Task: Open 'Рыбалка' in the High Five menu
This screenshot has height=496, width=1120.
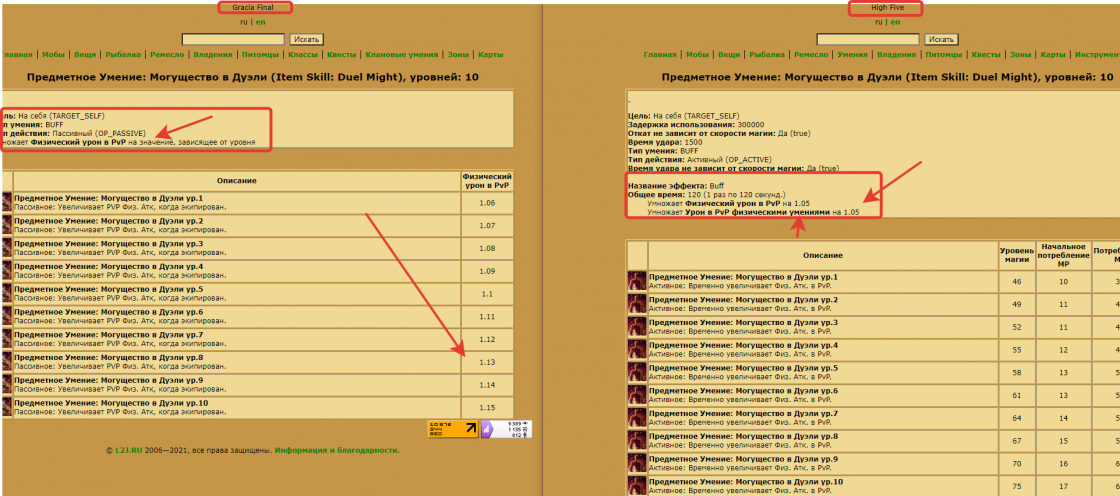Action: click(x=767, y=55)
